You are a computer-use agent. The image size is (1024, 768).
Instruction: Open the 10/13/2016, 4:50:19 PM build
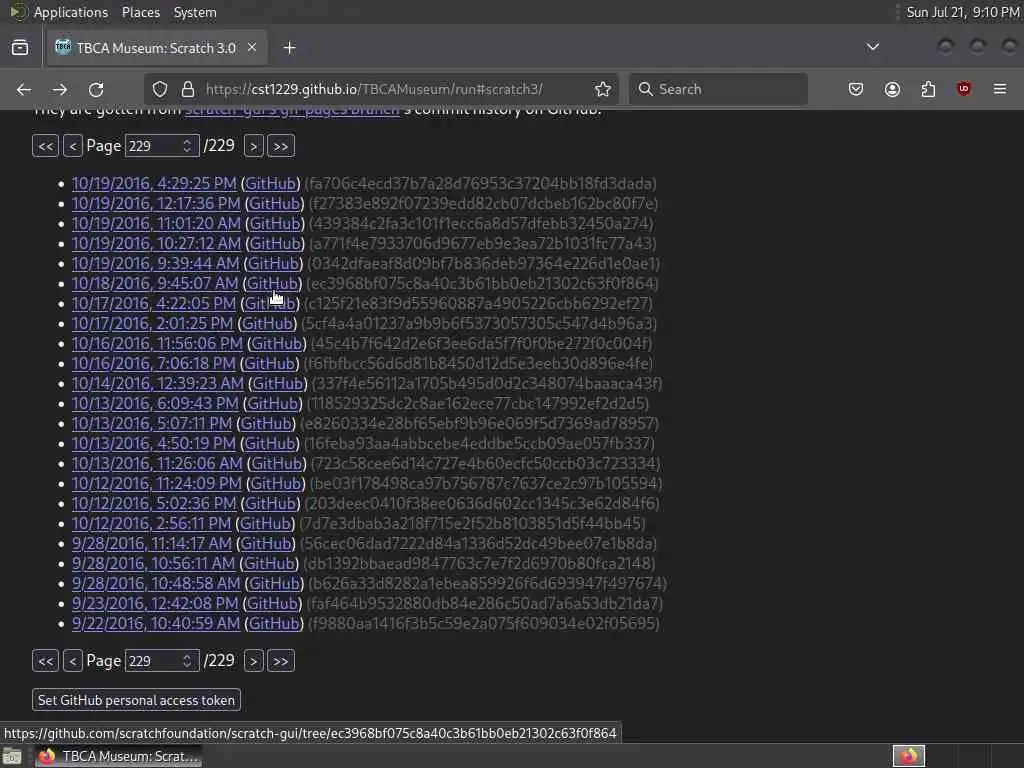click(153, 443)
